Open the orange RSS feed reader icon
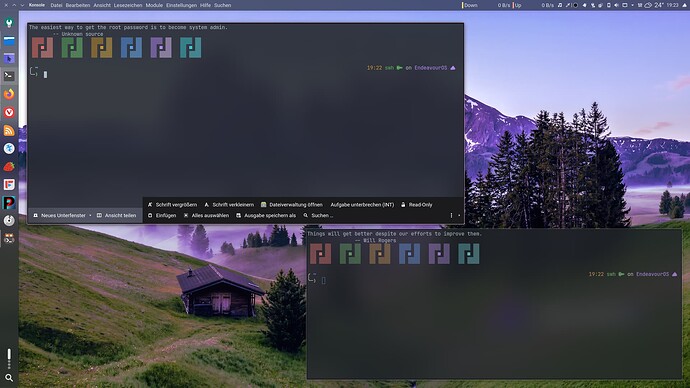Image resolution: width=690 pixels, height=388 pixels. [9, 130]
